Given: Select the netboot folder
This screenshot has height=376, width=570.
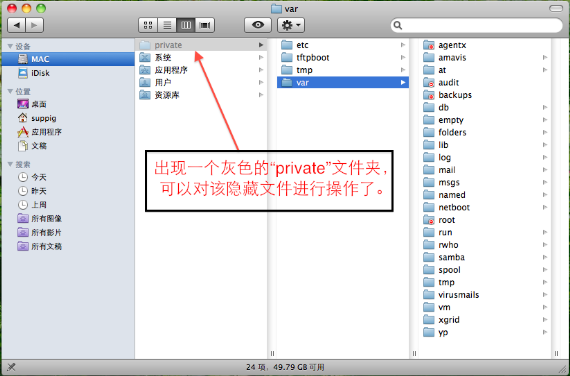Looking at the screenshot, I should point(485,207).
